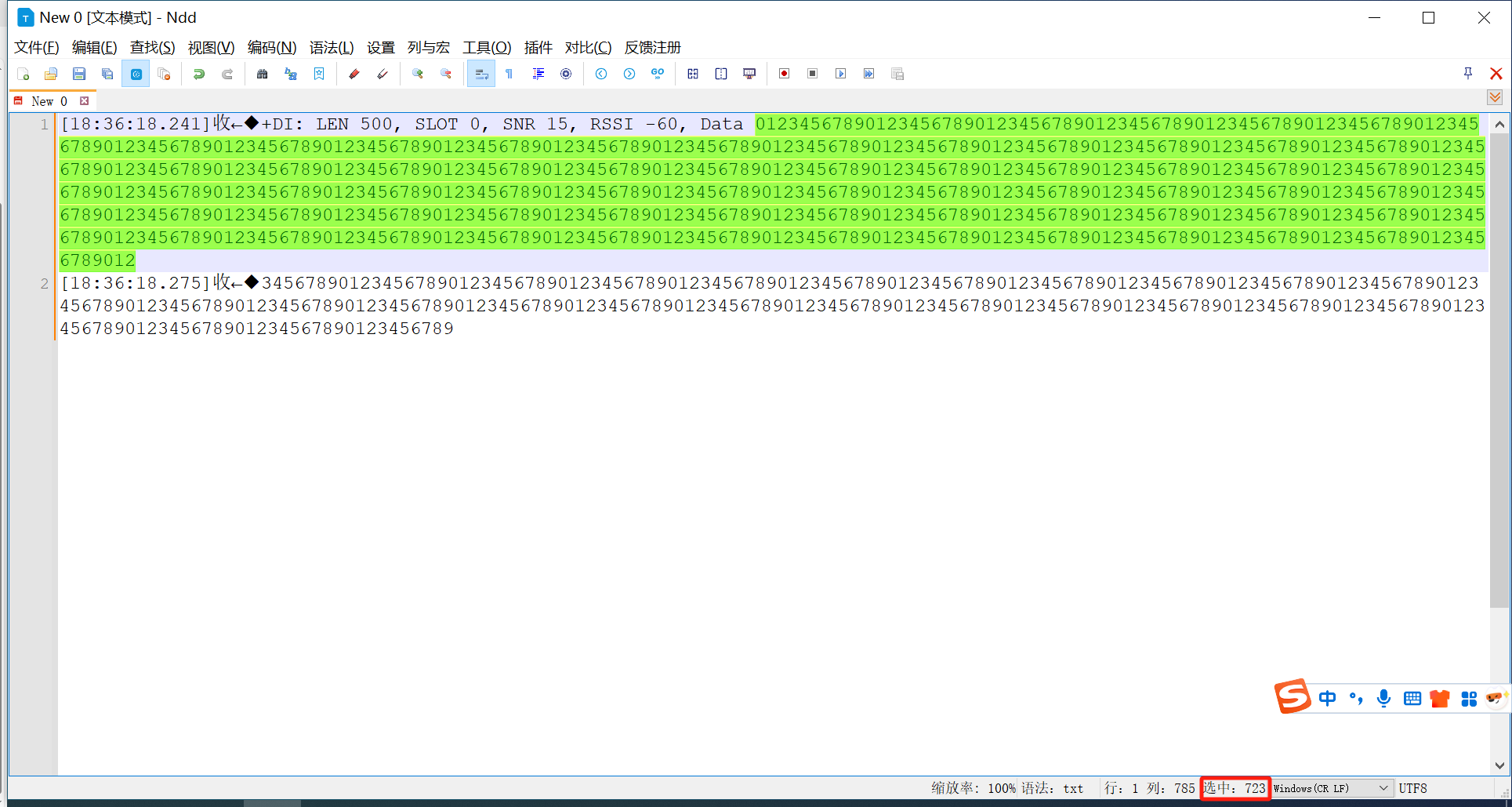Image resolution: width=1512 pixels, height=807 pixels.
Task: Zoom in using the magnifier plus icon
Action: [418, 74]
